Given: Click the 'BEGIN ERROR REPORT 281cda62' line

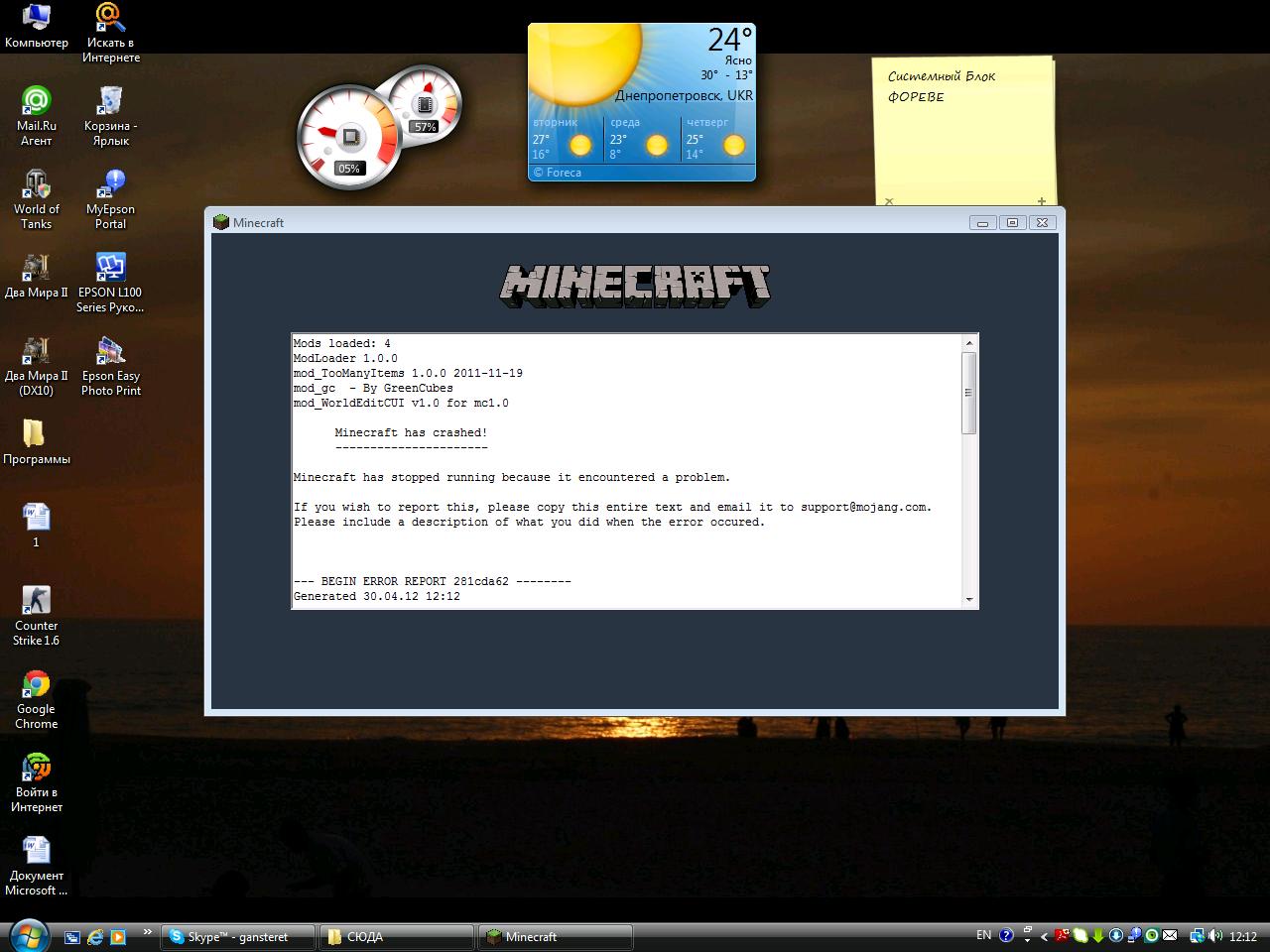Looking at the screenshot, I should 432,581.
